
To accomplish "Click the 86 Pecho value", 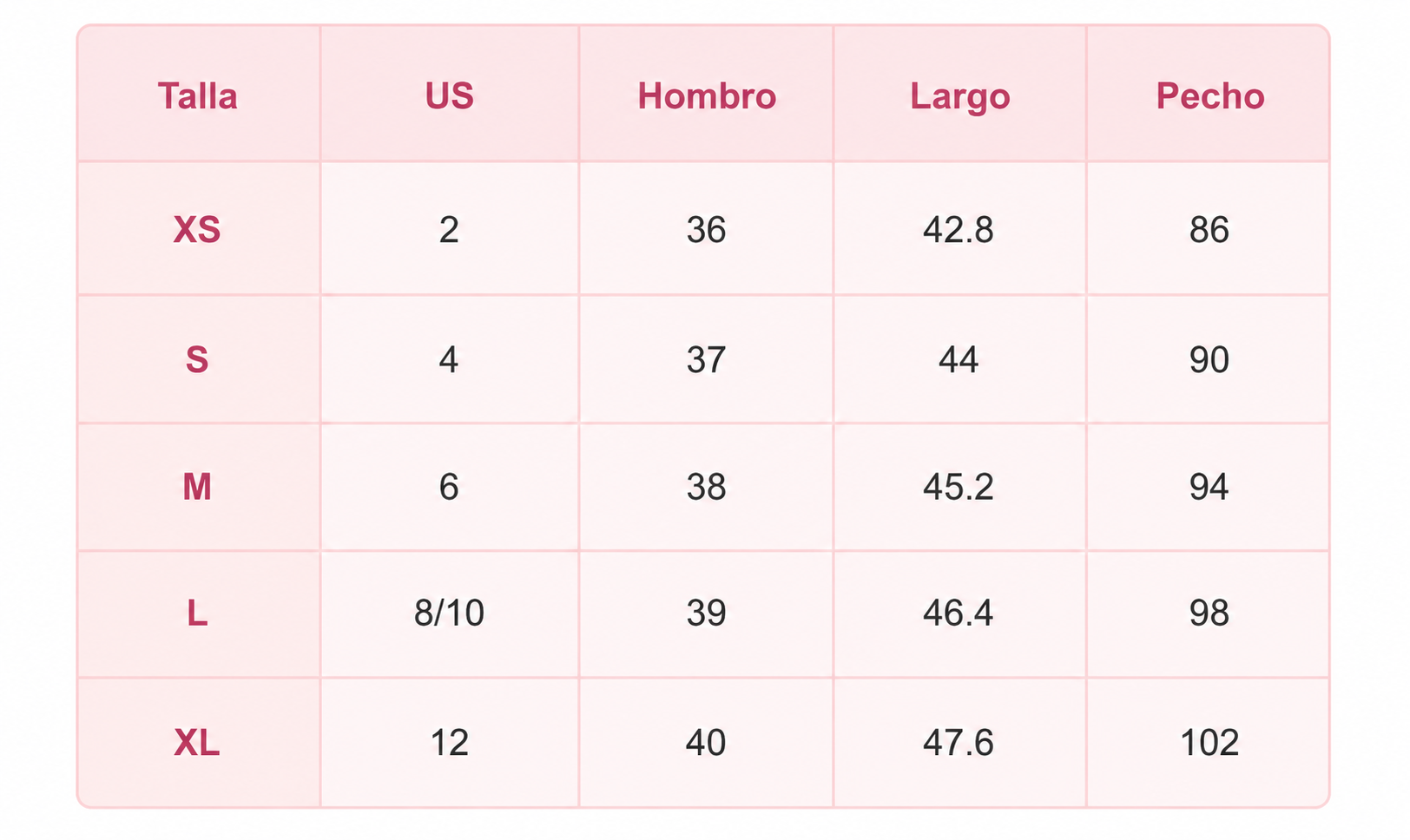I will (1209, 230).
